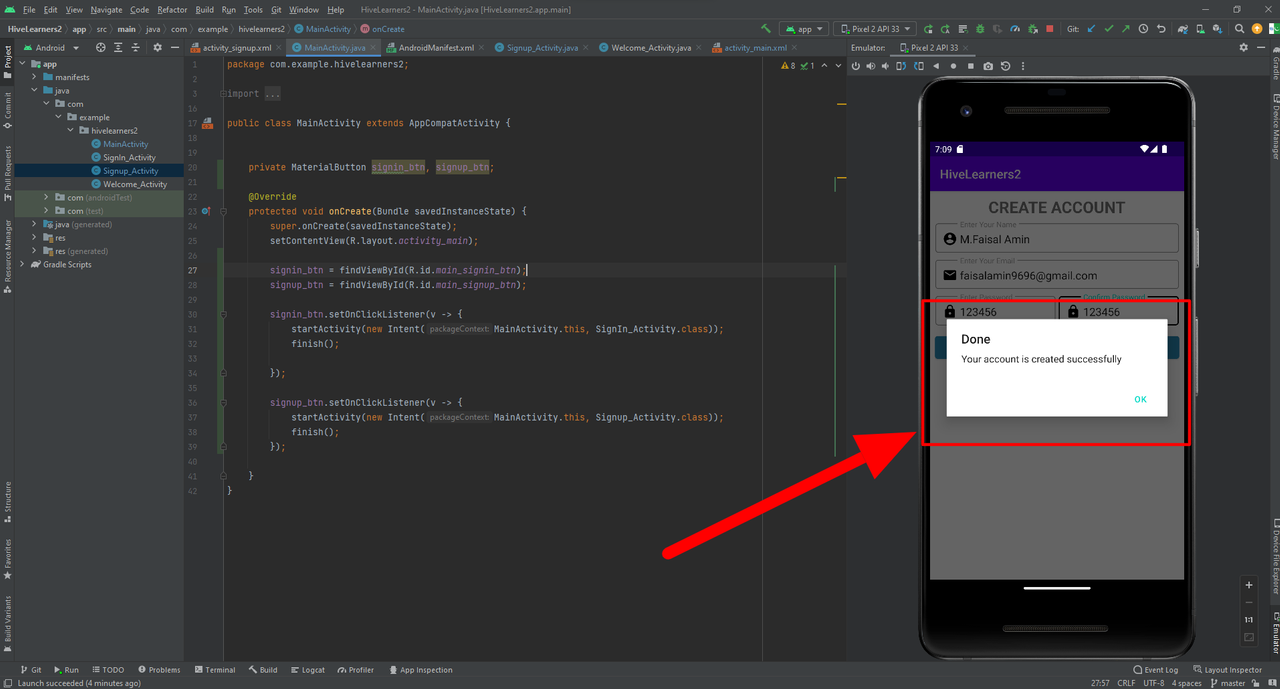Click Git Push green arrow

coord(1126,29)
